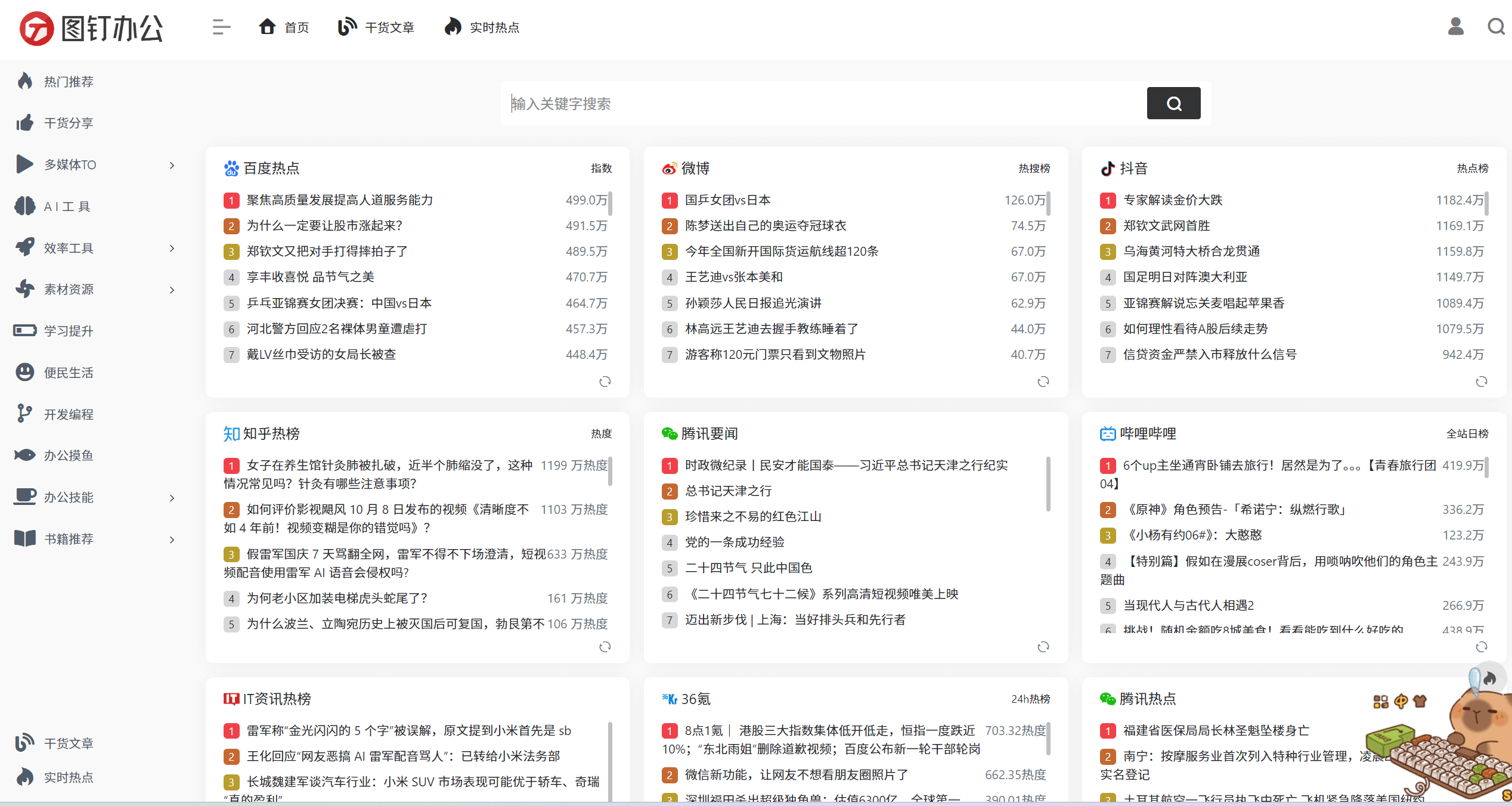Expand the 多媒体TO chevron
This screenshot has width=1512, height=806.
(172, 165)
